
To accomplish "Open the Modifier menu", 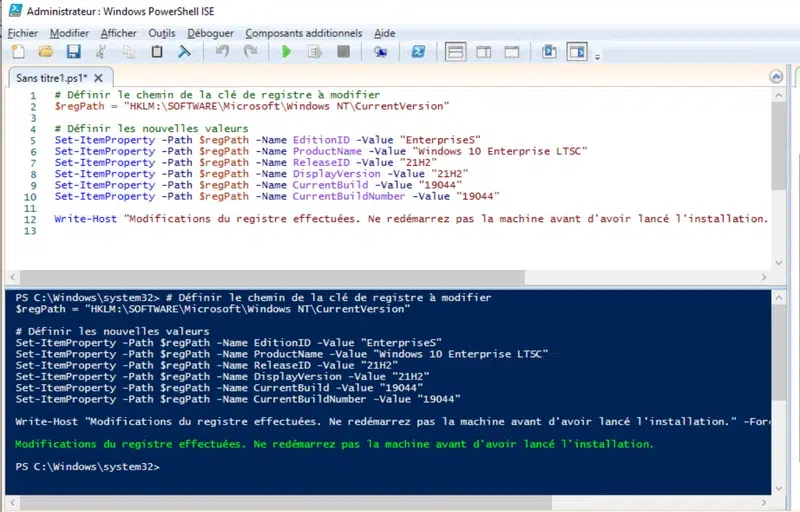I will click(69, 33).
